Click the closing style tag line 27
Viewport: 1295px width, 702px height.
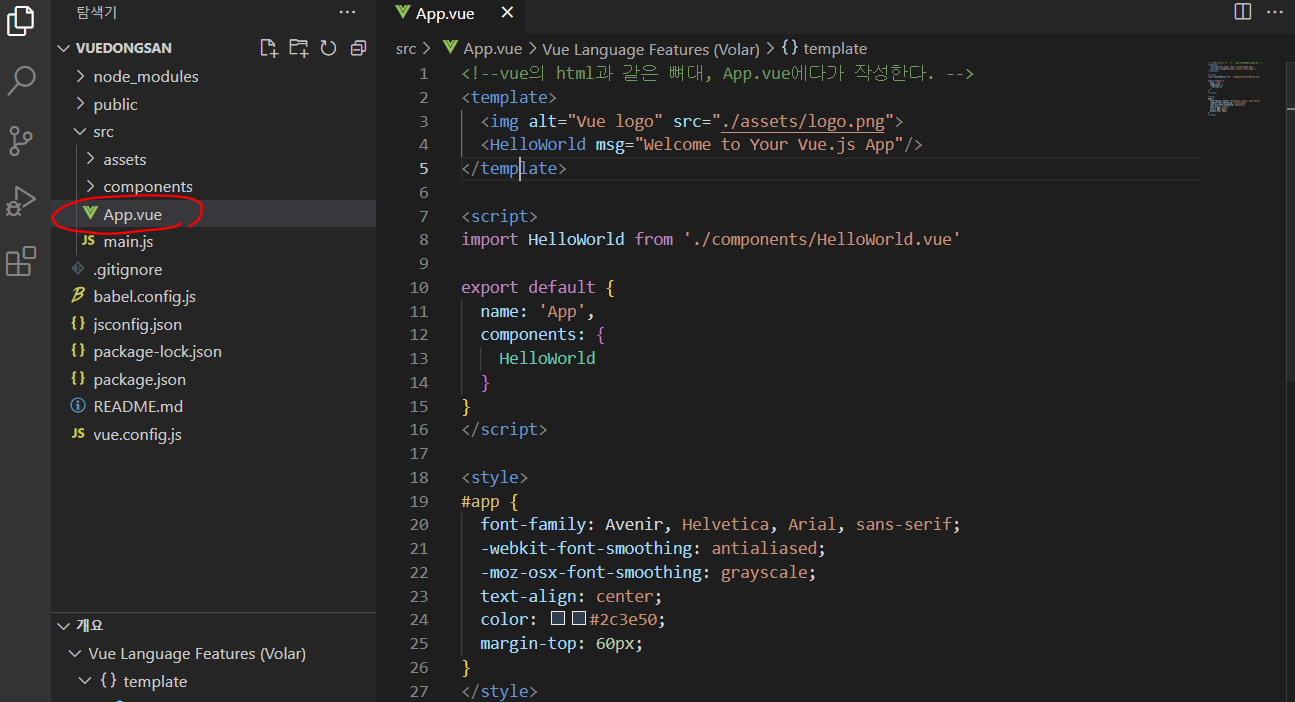click(x=499, y=691)
